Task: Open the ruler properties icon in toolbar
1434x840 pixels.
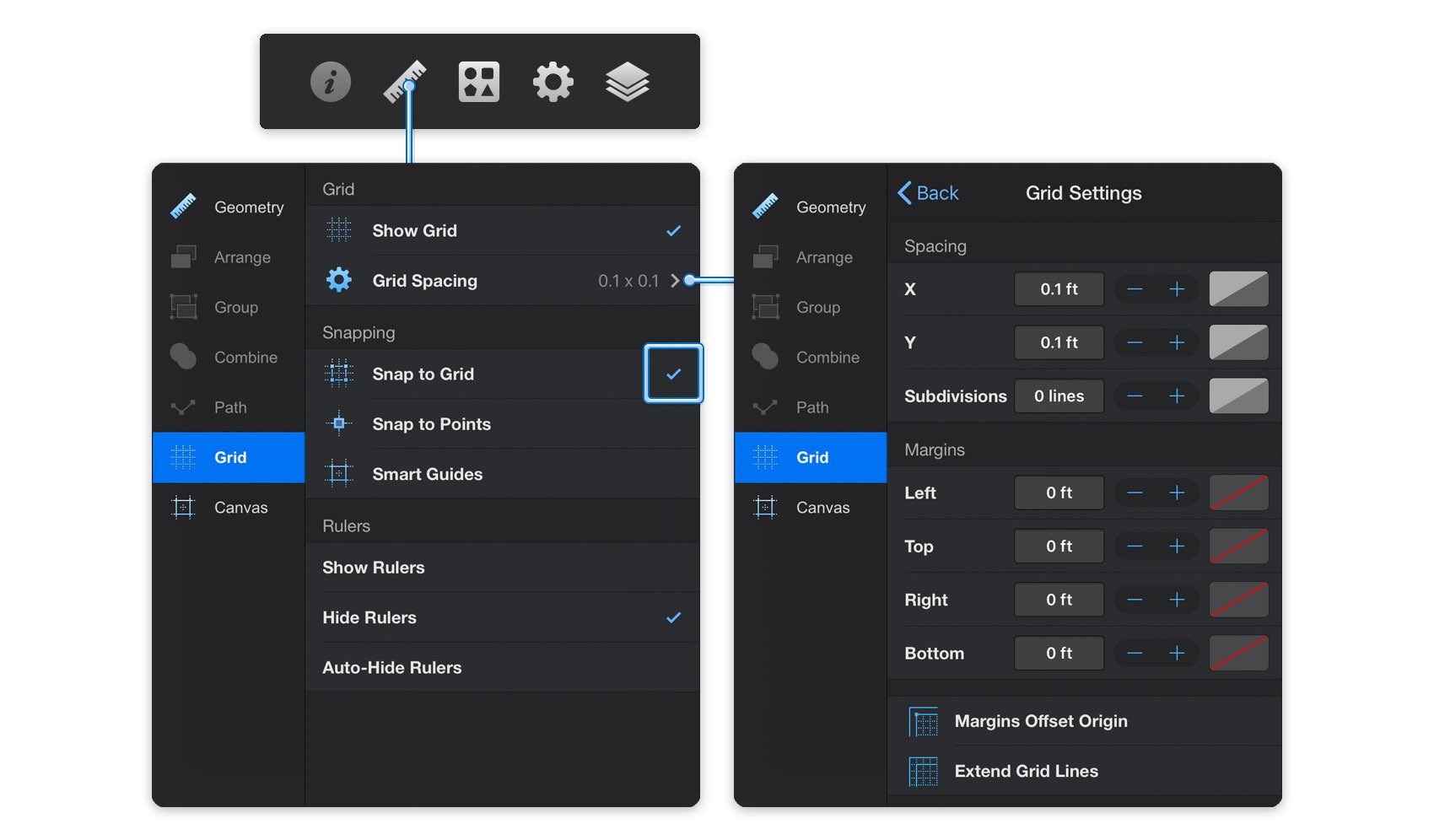Action: tap(405, 82)
